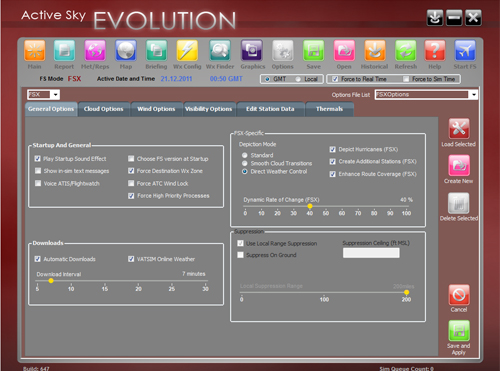The height and width of the screenshot is (371, 500).
Task: Click the Download Interval slider handle
Action: (51, 281)
